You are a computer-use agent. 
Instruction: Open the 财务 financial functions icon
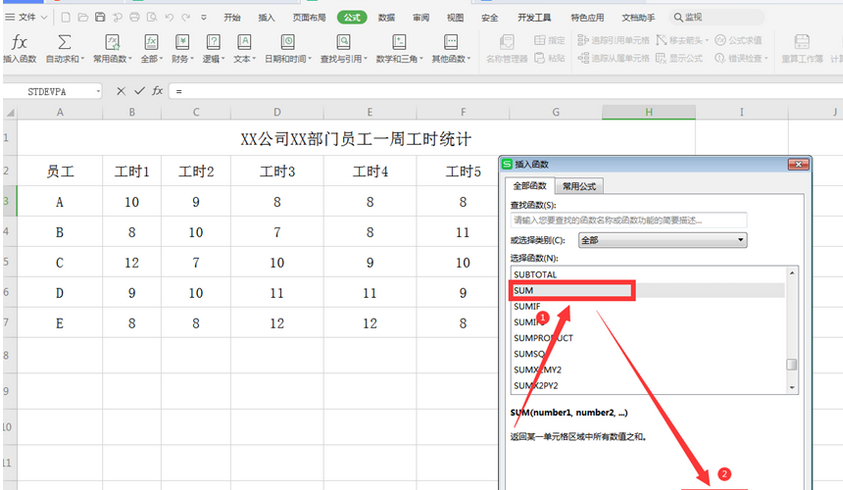pyautogui.click(x=182, y=42)
